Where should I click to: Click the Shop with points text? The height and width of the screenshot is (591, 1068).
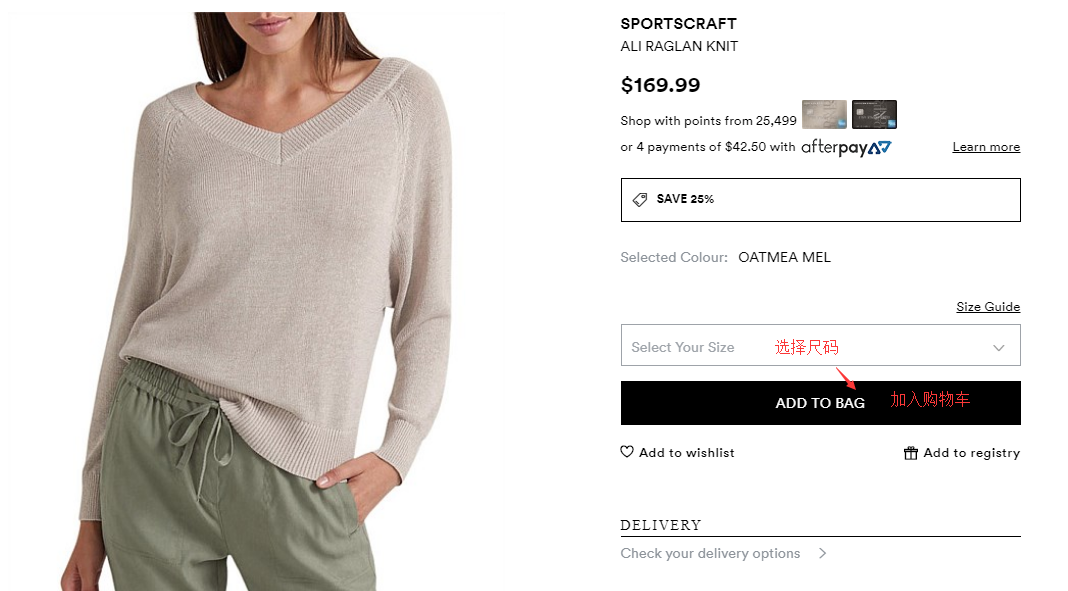tap(708, 121)
